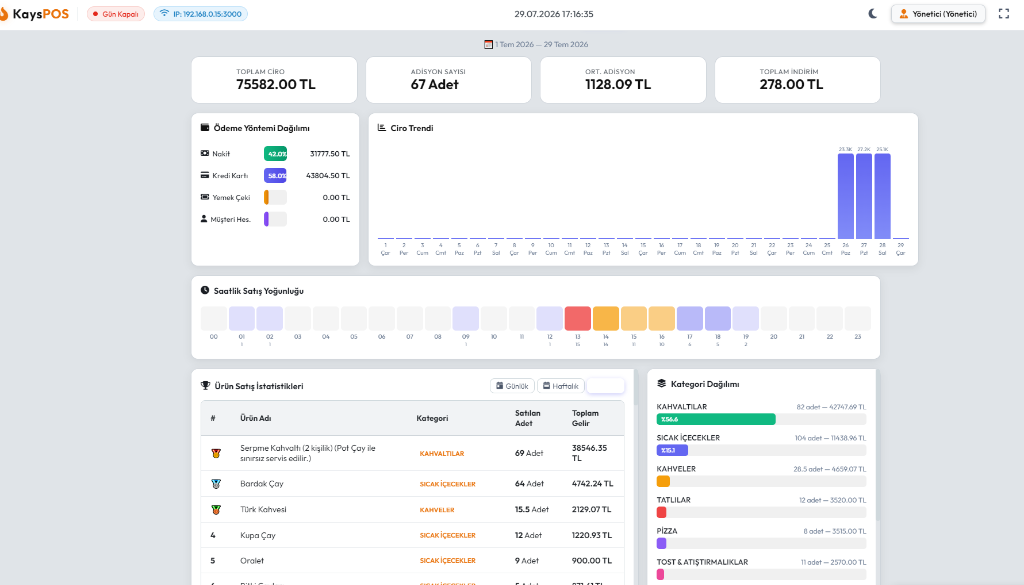Image resolution: width=1024 pixels, height=585 pixels.
Task: Click the wallet icon next to Ödeme Yöntemi Dağılımı
Action: (205, 127)
